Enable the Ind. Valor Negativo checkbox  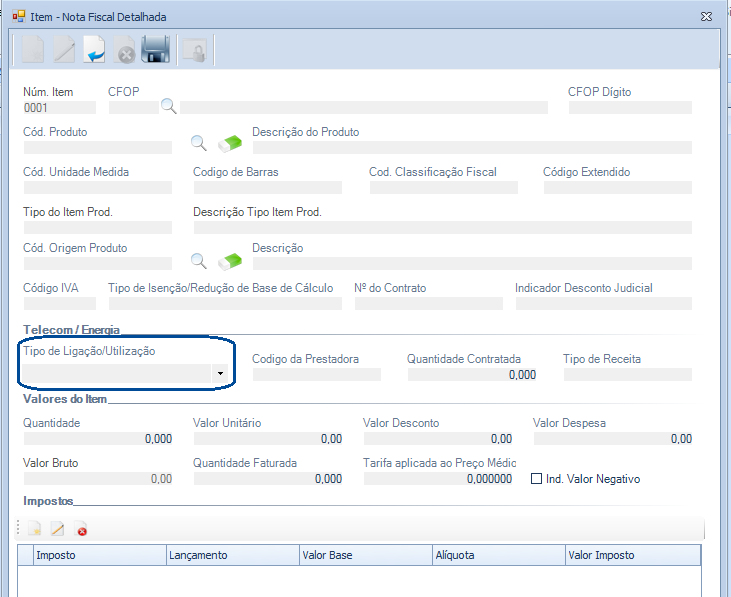536,479
